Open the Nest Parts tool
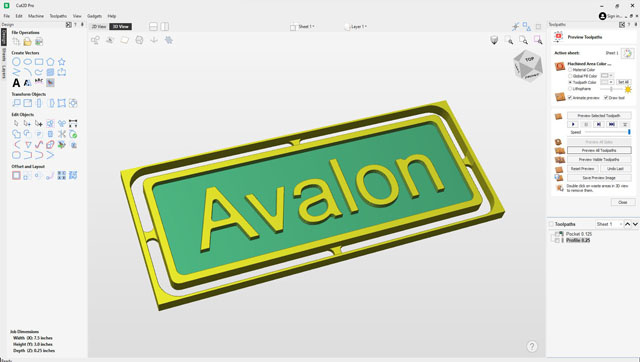The height and width of the screenshot is (362, 640). click(73, 175)
